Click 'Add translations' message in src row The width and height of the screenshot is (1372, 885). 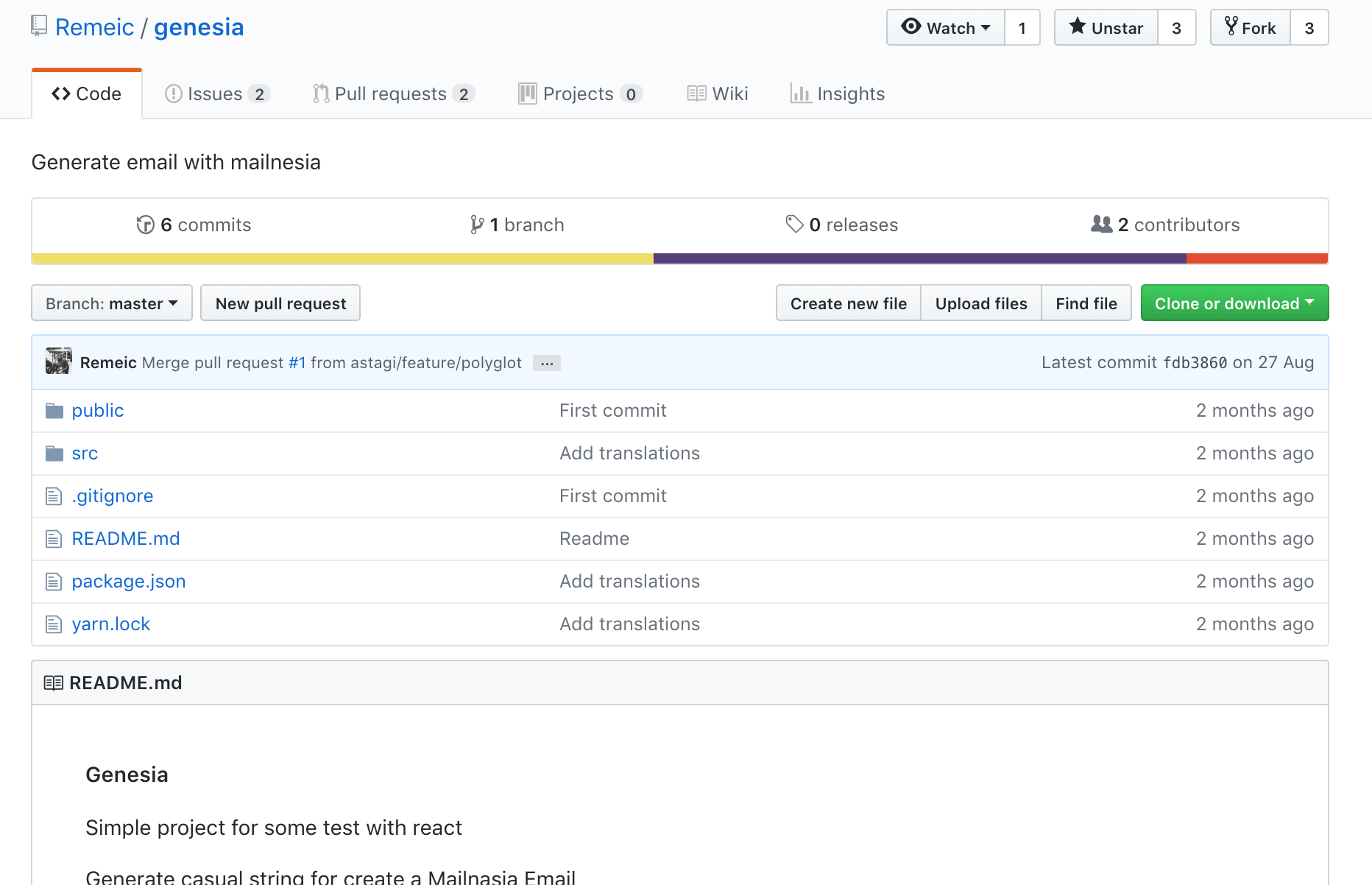click(630, 454)
